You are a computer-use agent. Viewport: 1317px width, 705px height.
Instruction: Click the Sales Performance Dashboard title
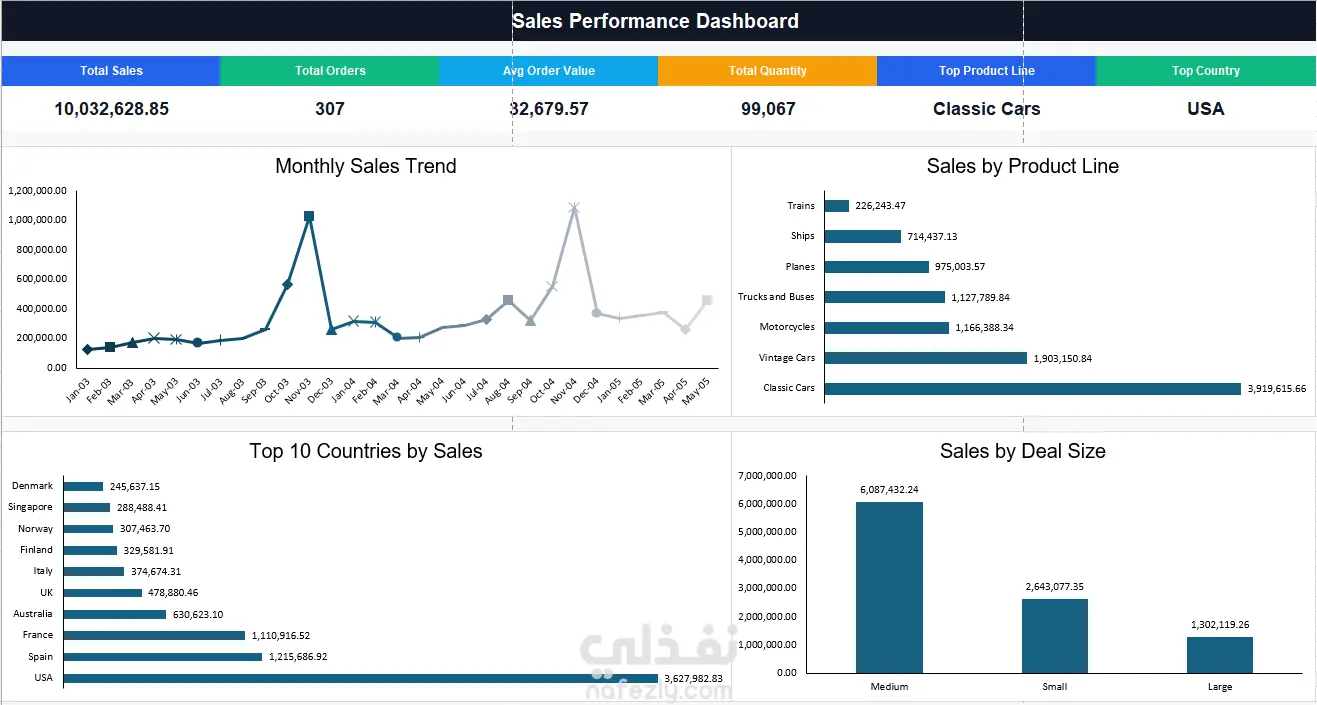pyautogui.click(x=655, y=21)
